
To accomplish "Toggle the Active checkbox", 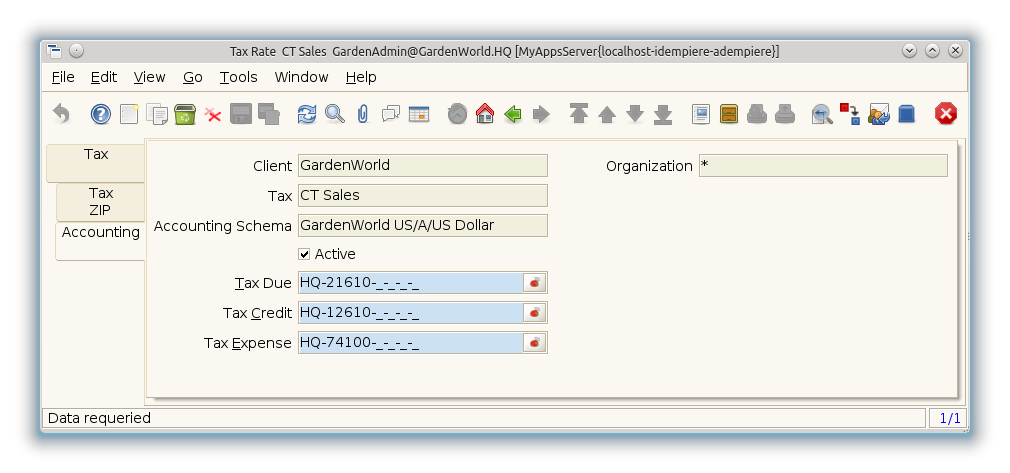I will click(x=305, y=254).
